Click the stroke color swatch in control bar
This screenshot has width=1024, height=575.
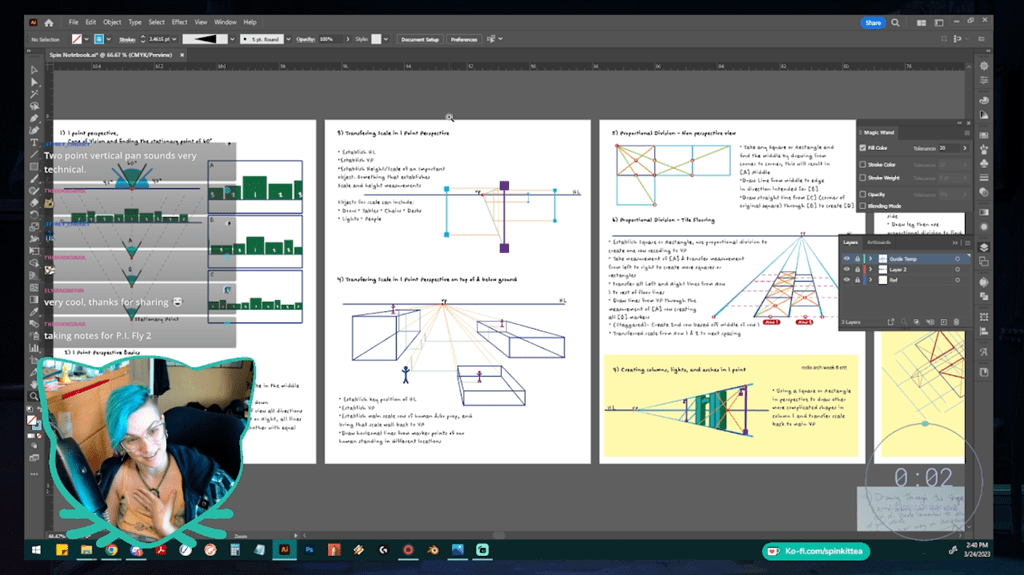click(99, 39)
